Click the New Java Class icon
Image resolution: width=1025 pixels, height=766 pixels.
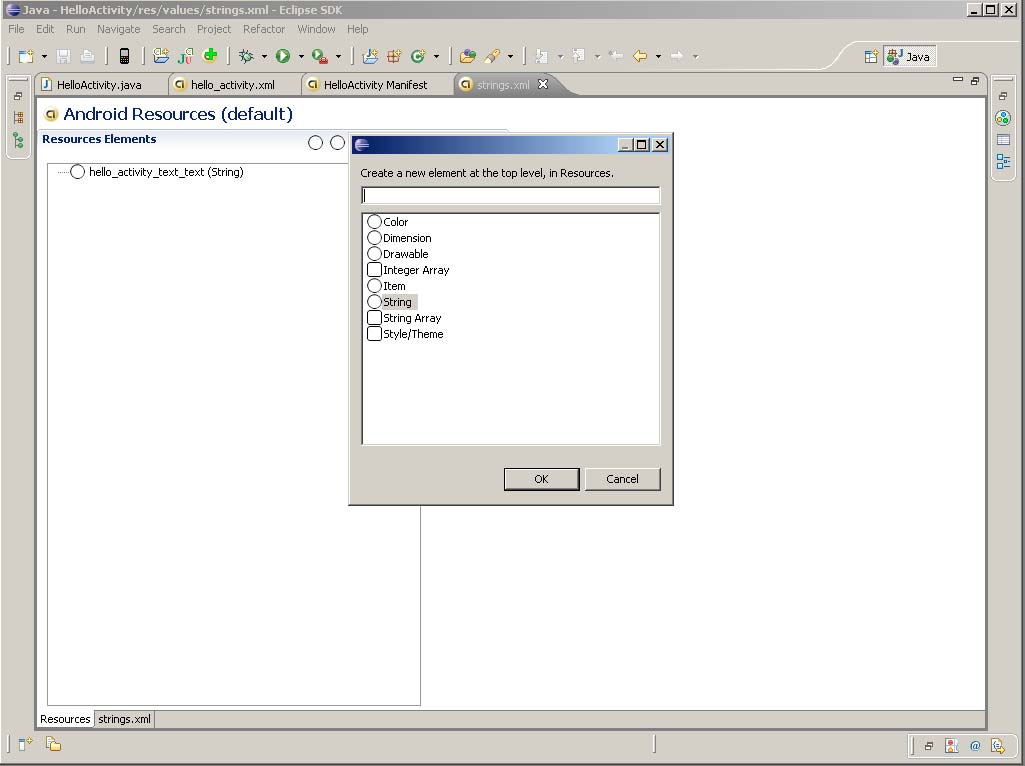pos(418,56)
